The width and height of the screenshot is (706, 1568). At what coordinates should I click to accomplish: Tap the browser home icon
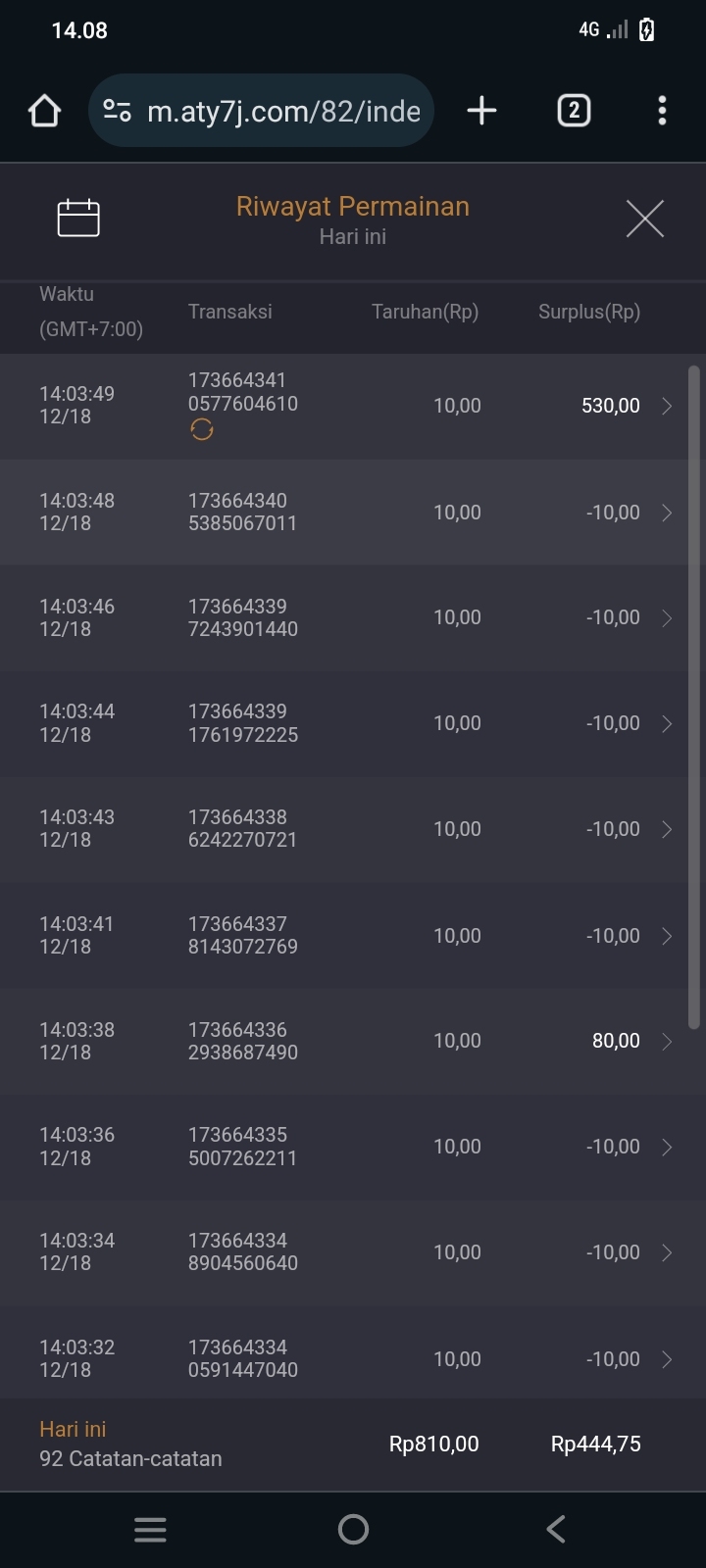tap(45, 111)
